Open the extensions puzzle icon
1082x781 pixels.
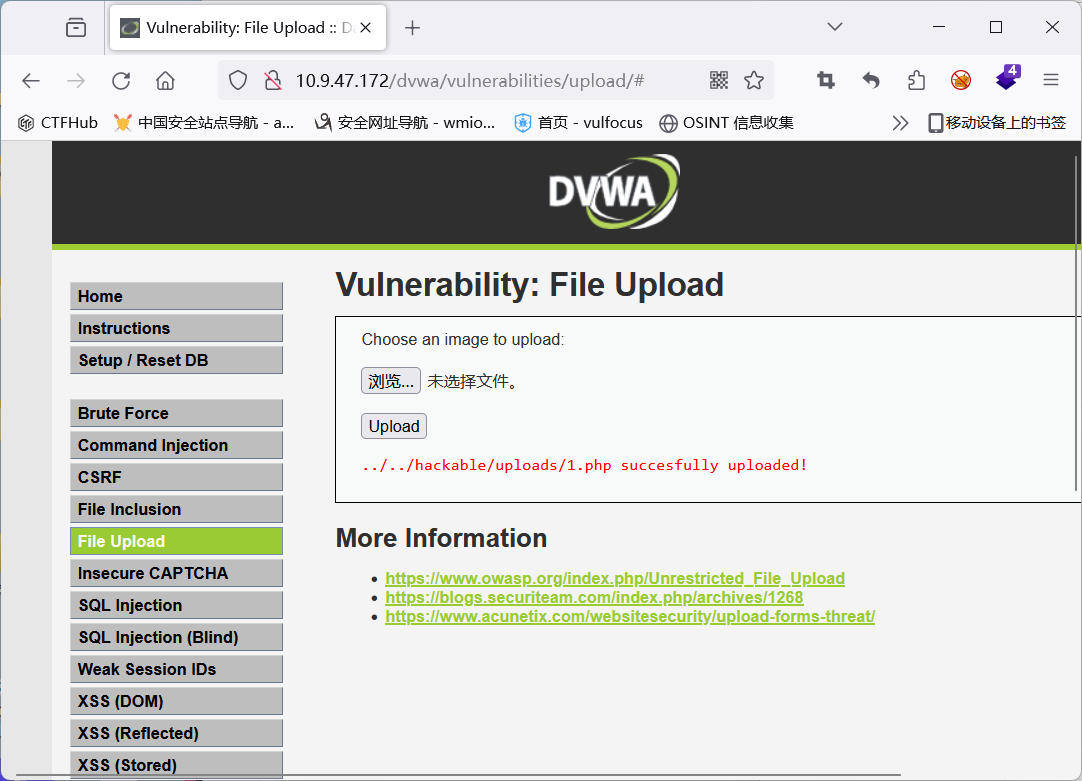(916, 80)
